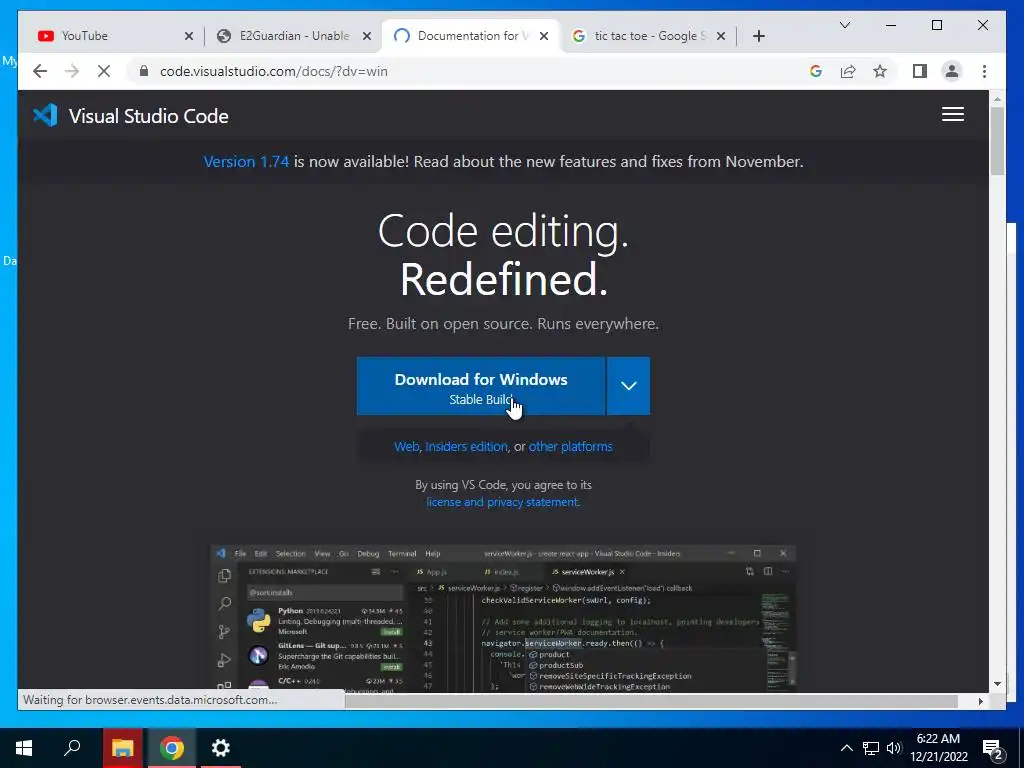This screenshot has height=768, width=1024.
Task: Select the Documentation for VS Code tab
Action: pyautogui.click(x=468, y=36)
